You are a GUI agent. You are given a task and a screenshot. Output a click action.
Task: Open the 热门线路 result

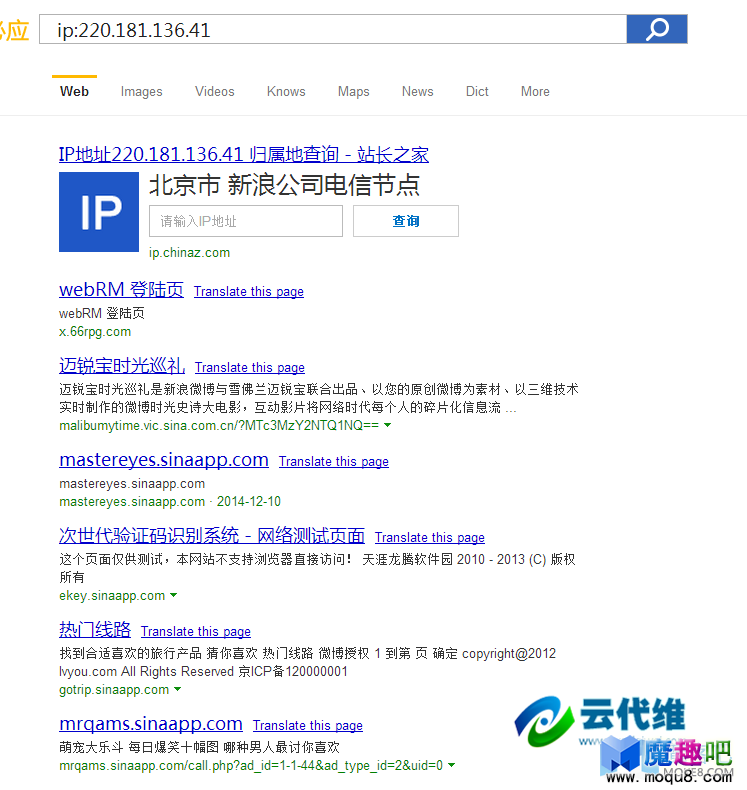95,630
